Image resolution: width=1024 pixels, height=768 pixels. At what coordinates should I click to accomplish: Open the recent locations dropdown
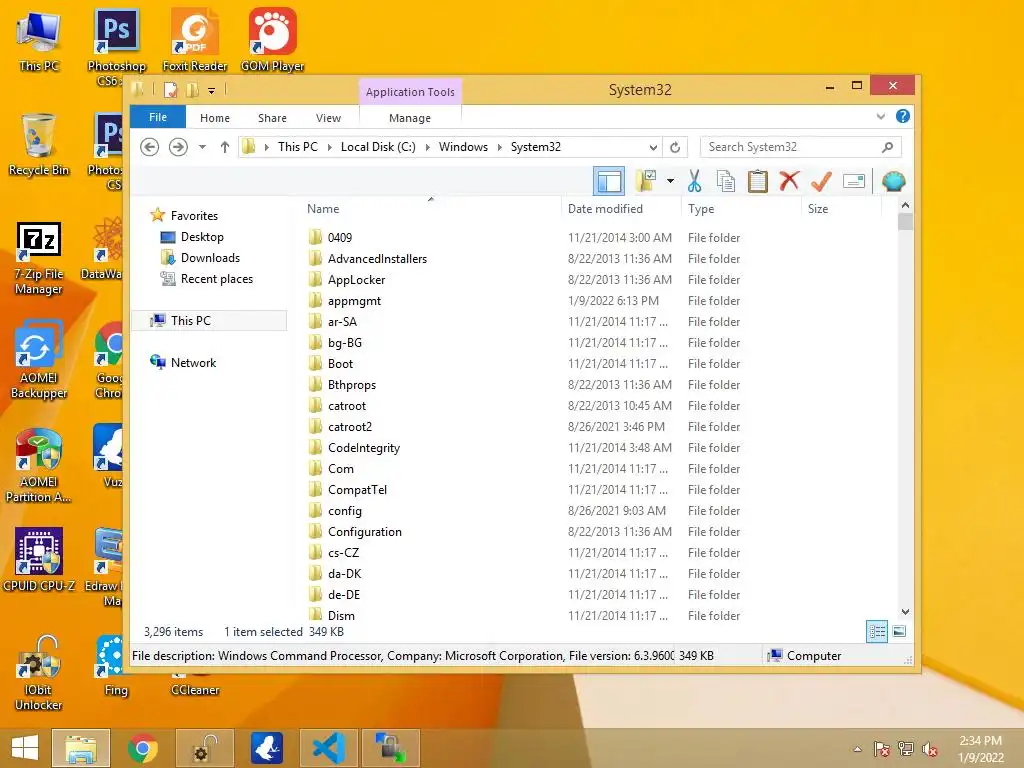pos(202,147)
